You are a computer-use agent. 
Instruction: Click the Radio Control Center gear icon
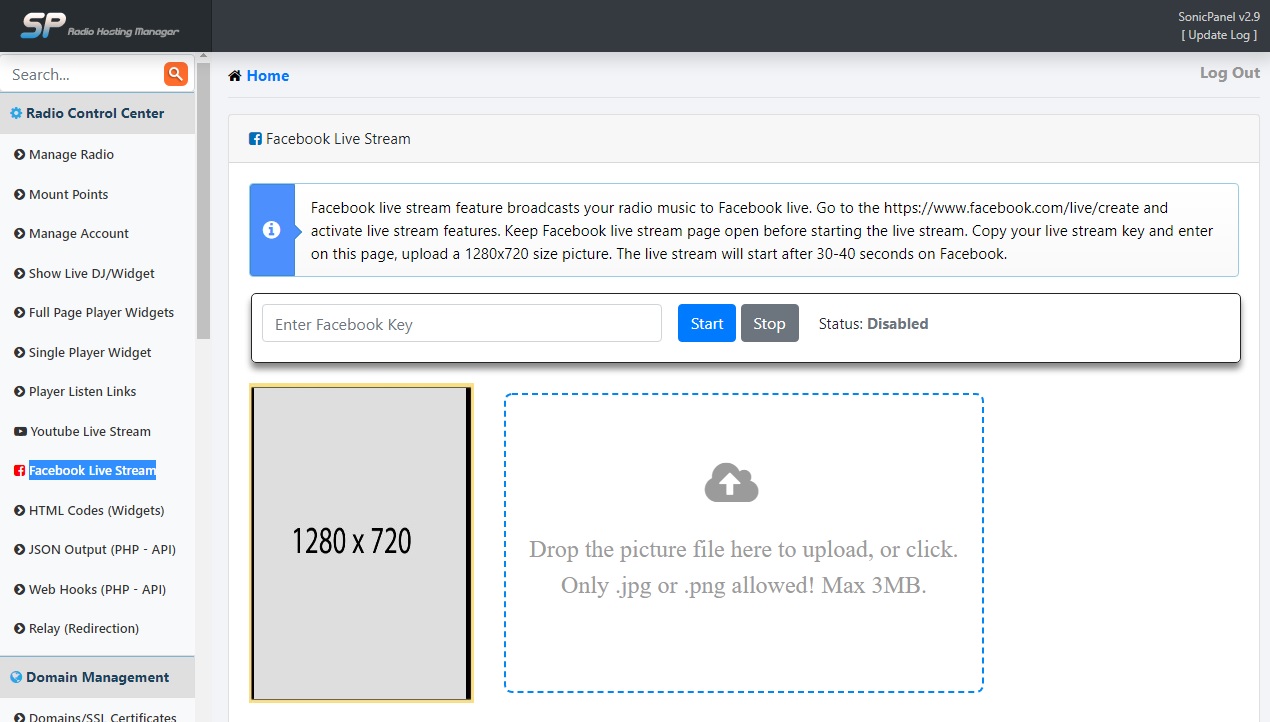coord(16,114)
